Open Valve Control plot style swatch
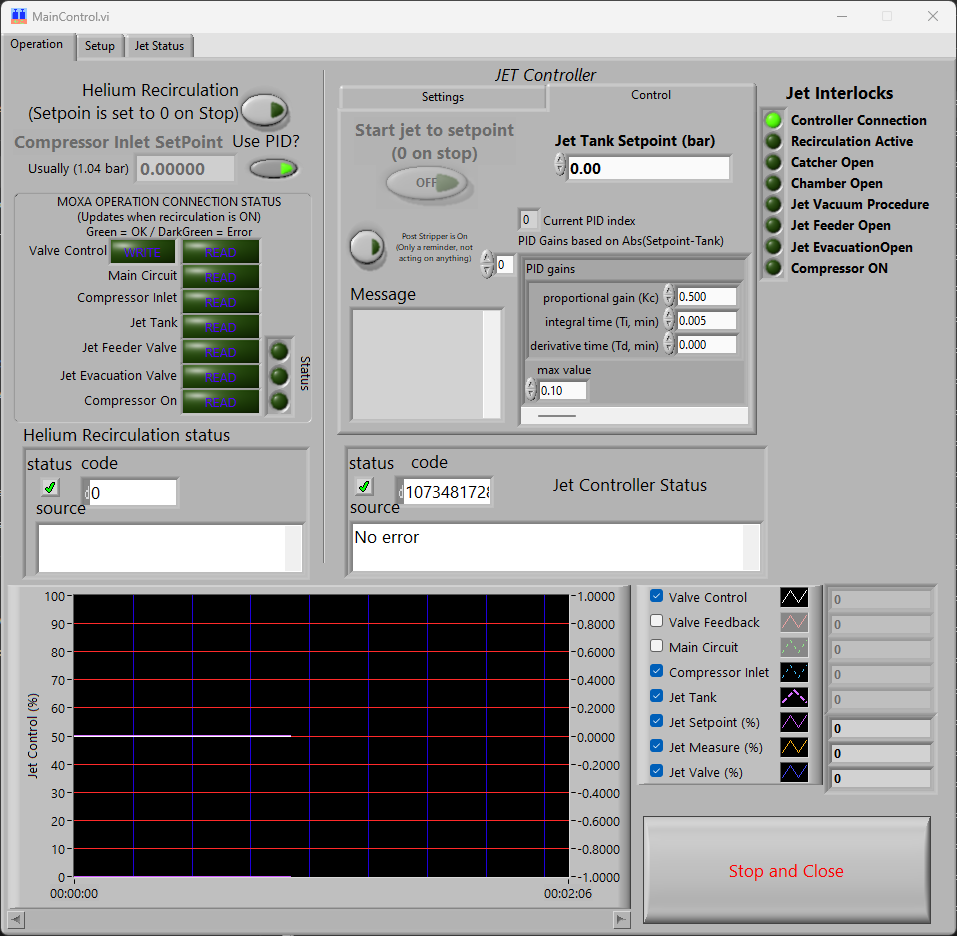 794,597
